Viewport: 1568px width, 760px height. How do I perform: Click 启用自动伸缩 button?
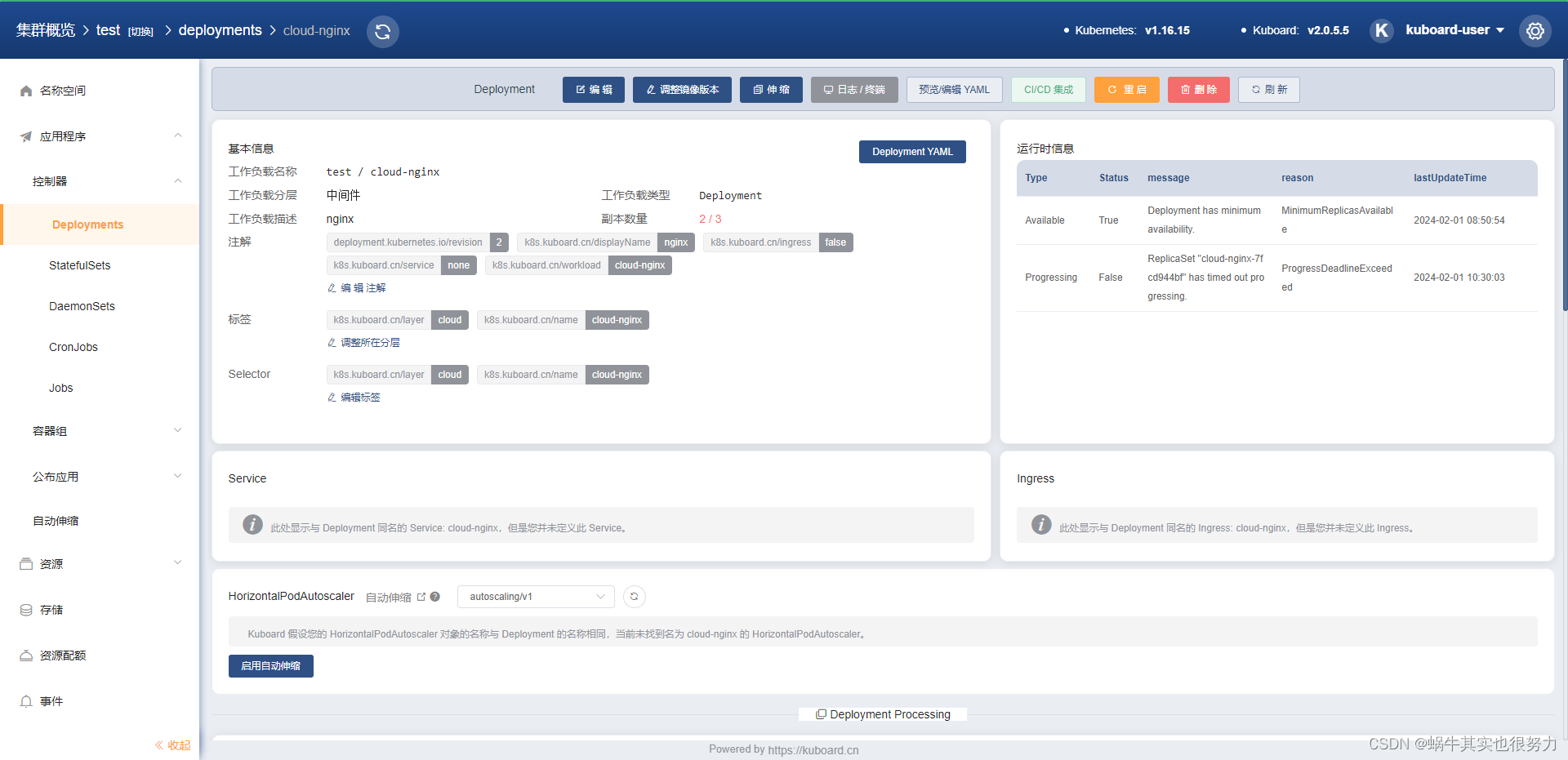coord(270,666)
